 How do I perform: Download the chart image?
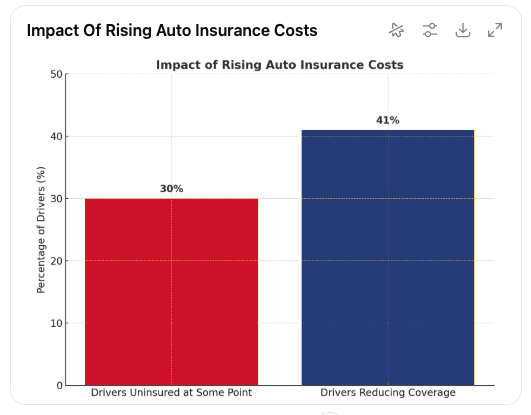tap(463, 30)
